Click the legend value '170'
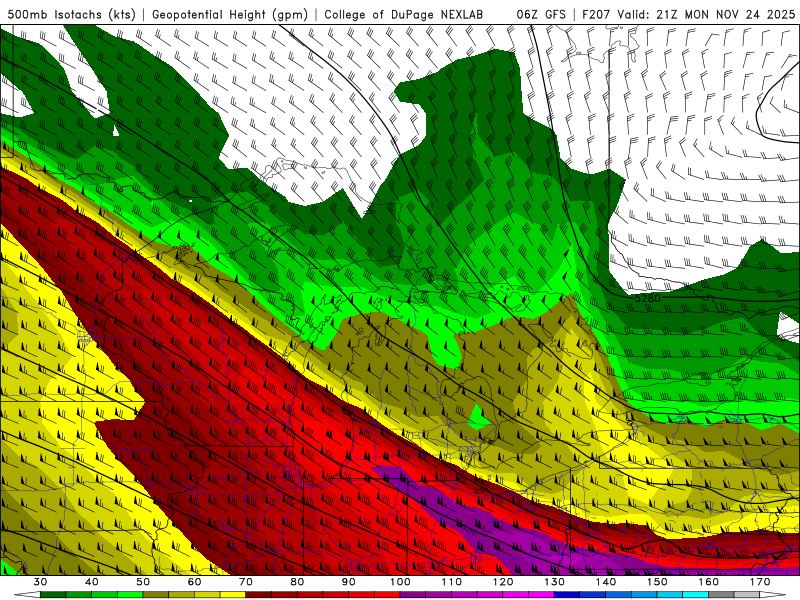This screenshot has height=600, width=800. [x=760, y=582]
